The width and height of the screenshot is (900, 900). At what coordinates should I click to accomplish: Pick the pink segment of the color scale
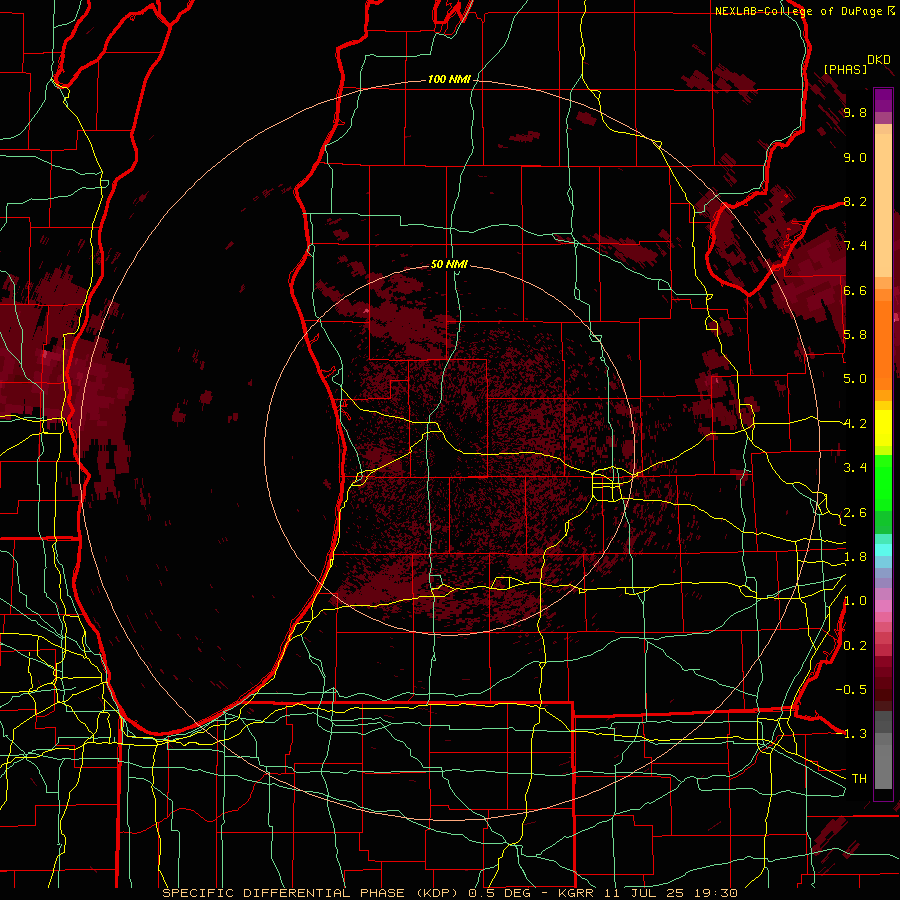(x=883, y=606)
